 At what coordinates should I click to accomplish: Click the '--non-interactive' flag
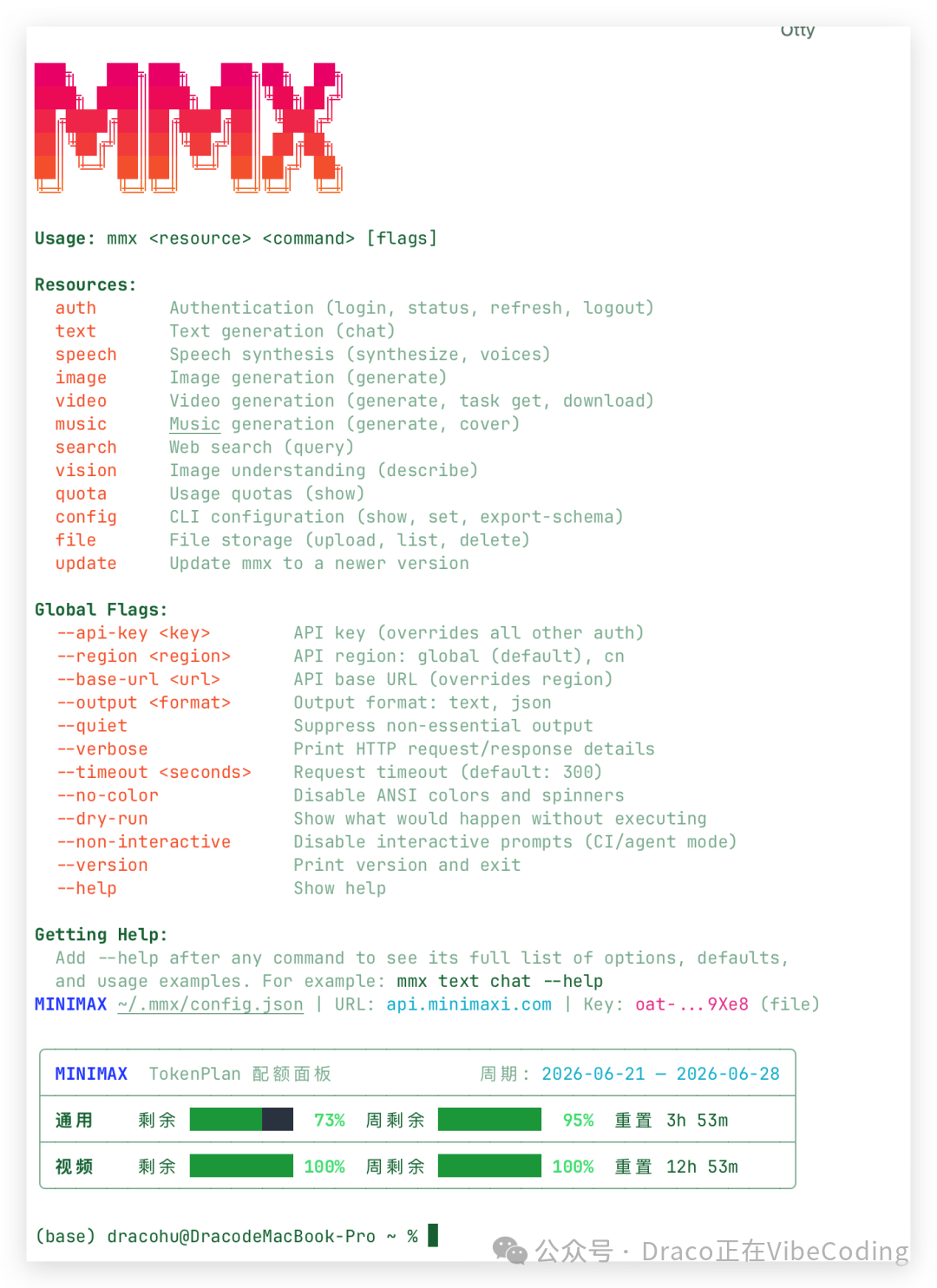click(x=144, y=842)
